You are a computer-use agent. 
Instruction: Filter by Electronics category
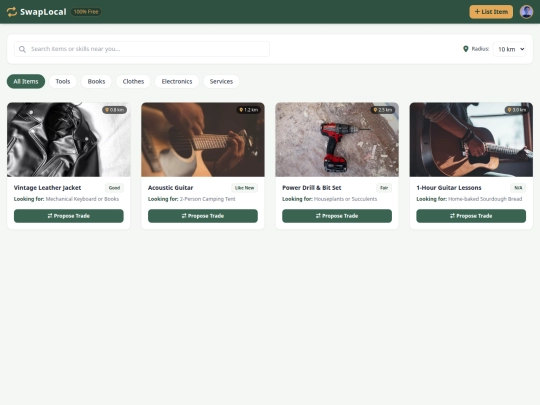click(177, 82)
